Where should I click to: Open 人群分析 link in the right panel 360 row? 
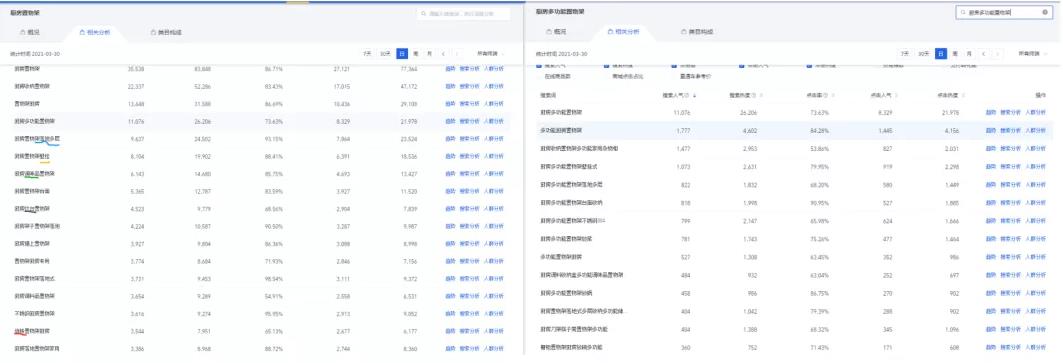(1035, 347)
